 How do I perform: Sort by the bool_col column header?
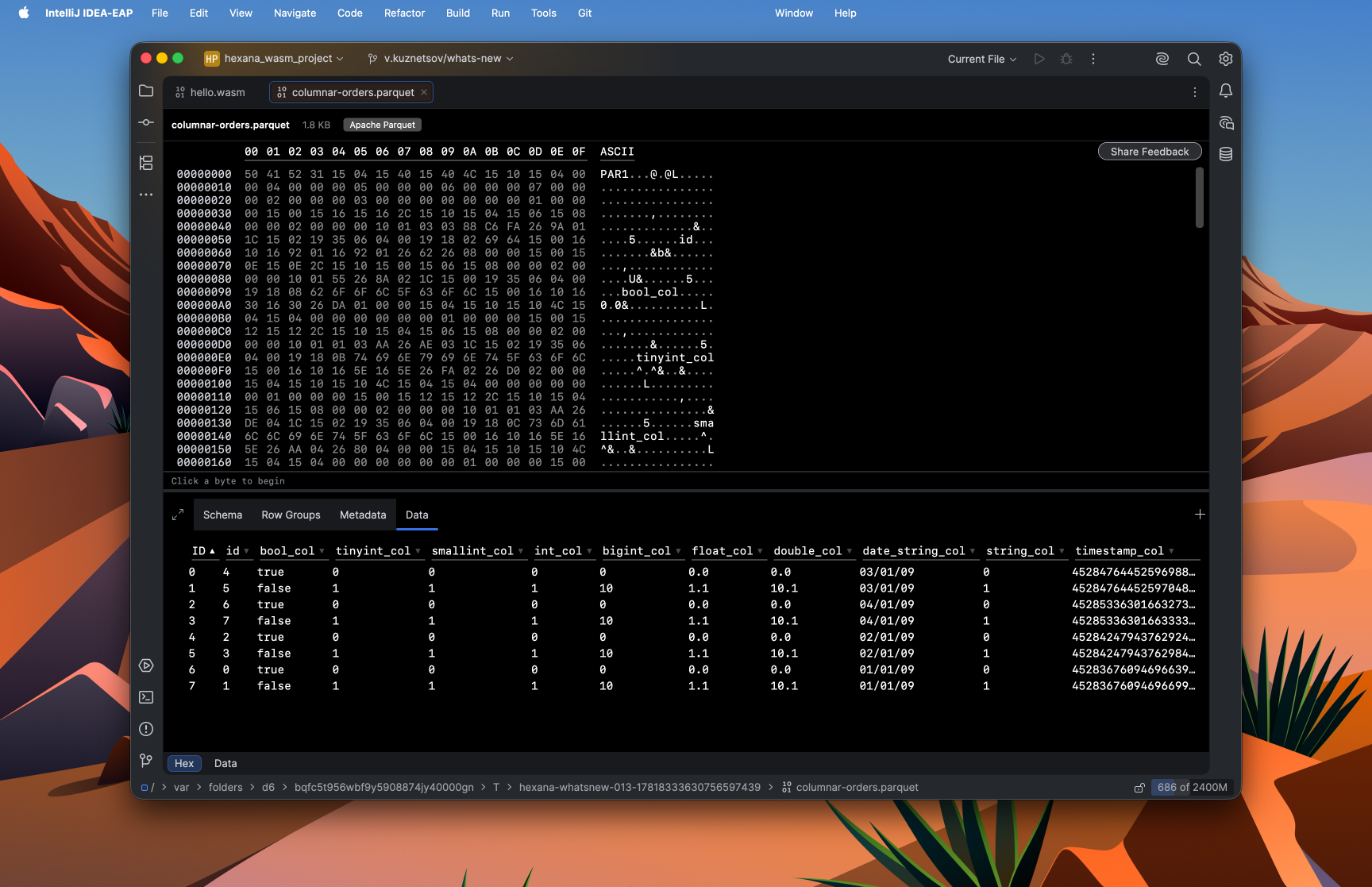(287, 551)
